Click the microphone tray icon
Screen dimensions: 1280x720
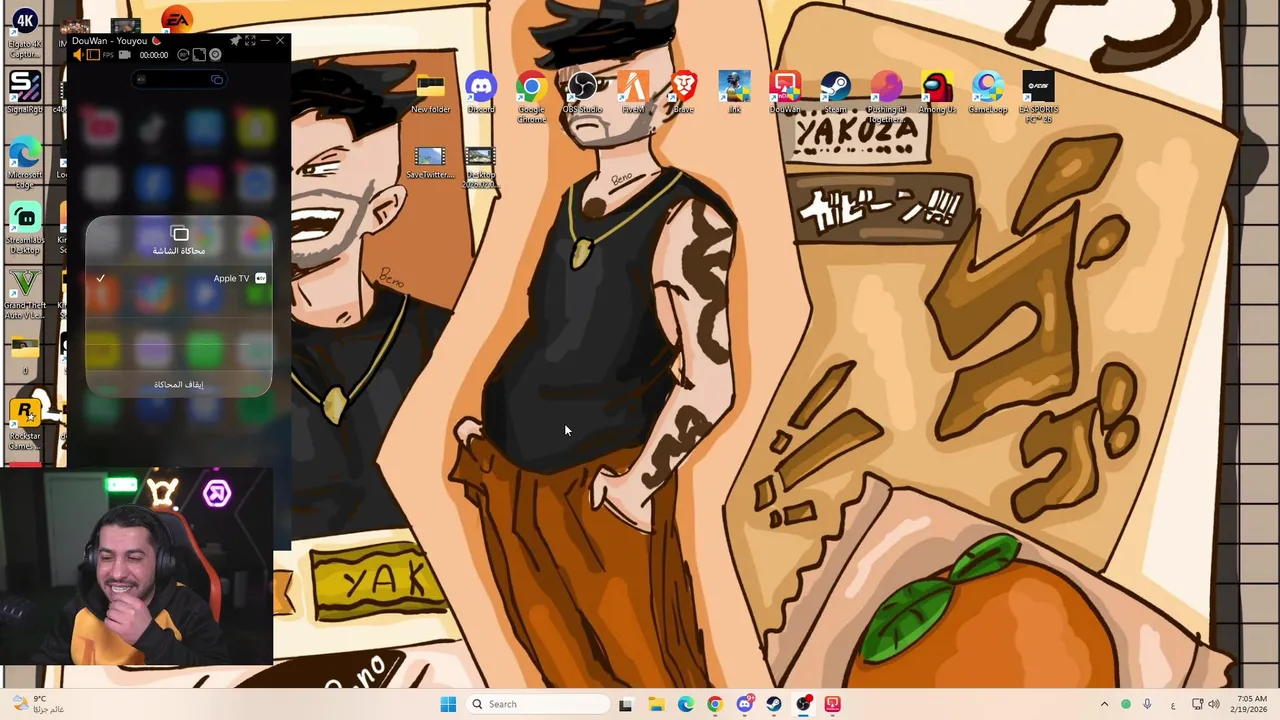[1147, 704]
